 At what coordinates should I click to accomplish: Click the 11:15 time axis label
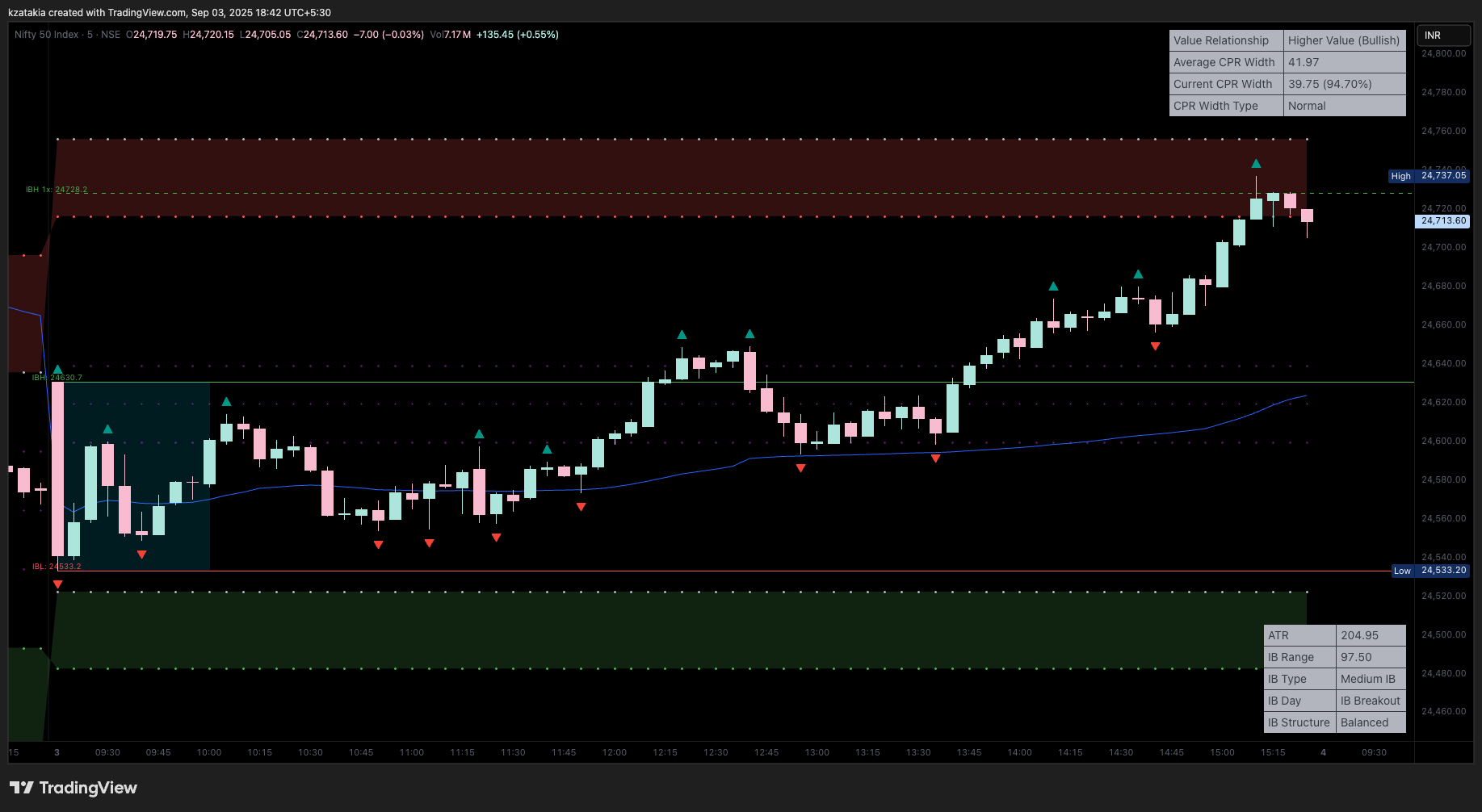(x=463, y=752)
